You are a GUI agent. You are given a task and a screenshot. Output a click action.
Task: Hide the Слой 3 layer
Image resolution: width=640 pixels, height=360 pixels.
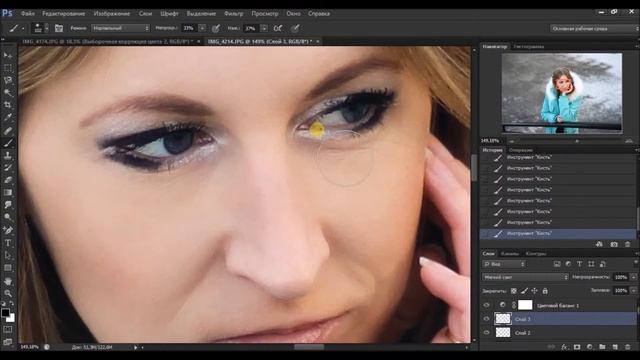tap(487, 319)
